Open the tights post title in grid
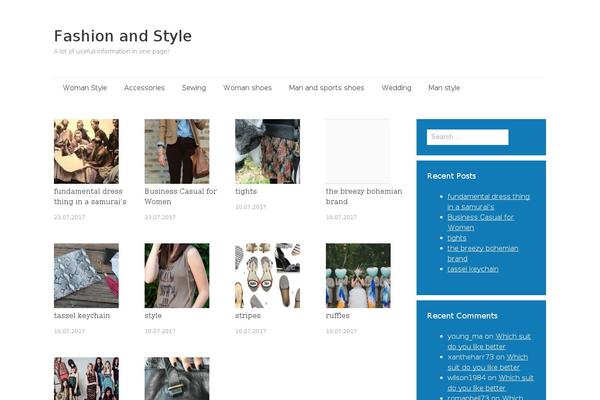This screenshot has width=600, height=400. (x=246, y=191)
